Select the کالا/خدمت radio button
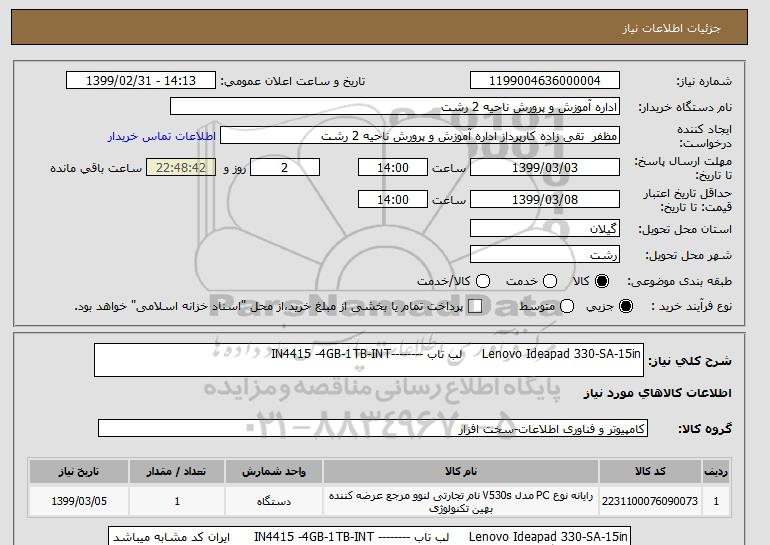The image size is (770, 545). pyautogui.click(x=483, y=281)
